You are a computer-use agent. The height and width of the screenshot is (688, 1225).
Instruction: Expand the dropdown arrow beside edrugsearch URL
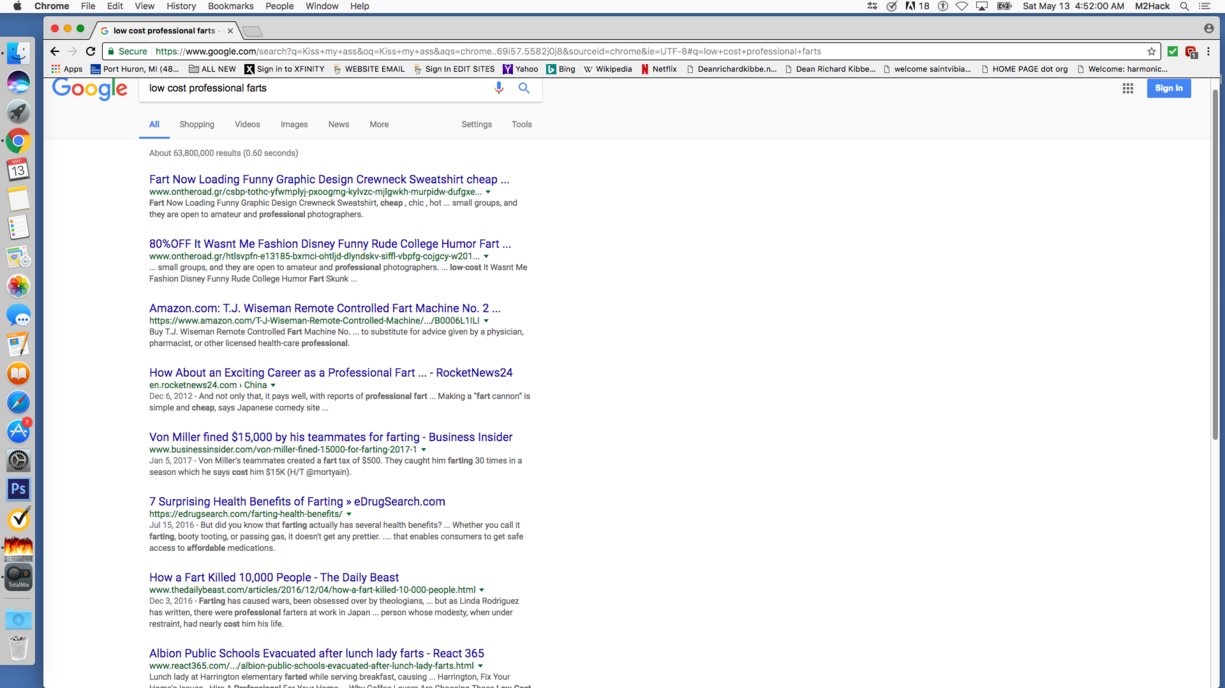point(349,514)
